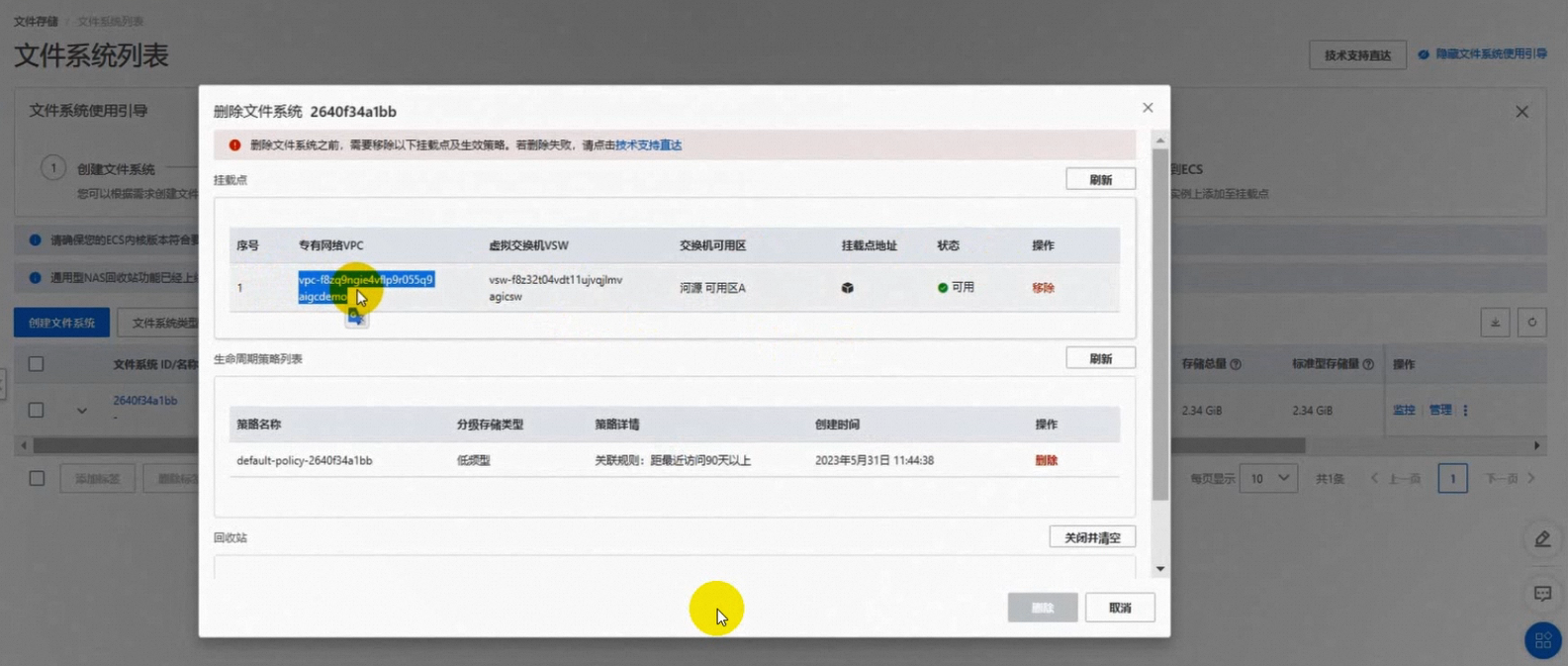Click 监控 link in actions column

1404,410
